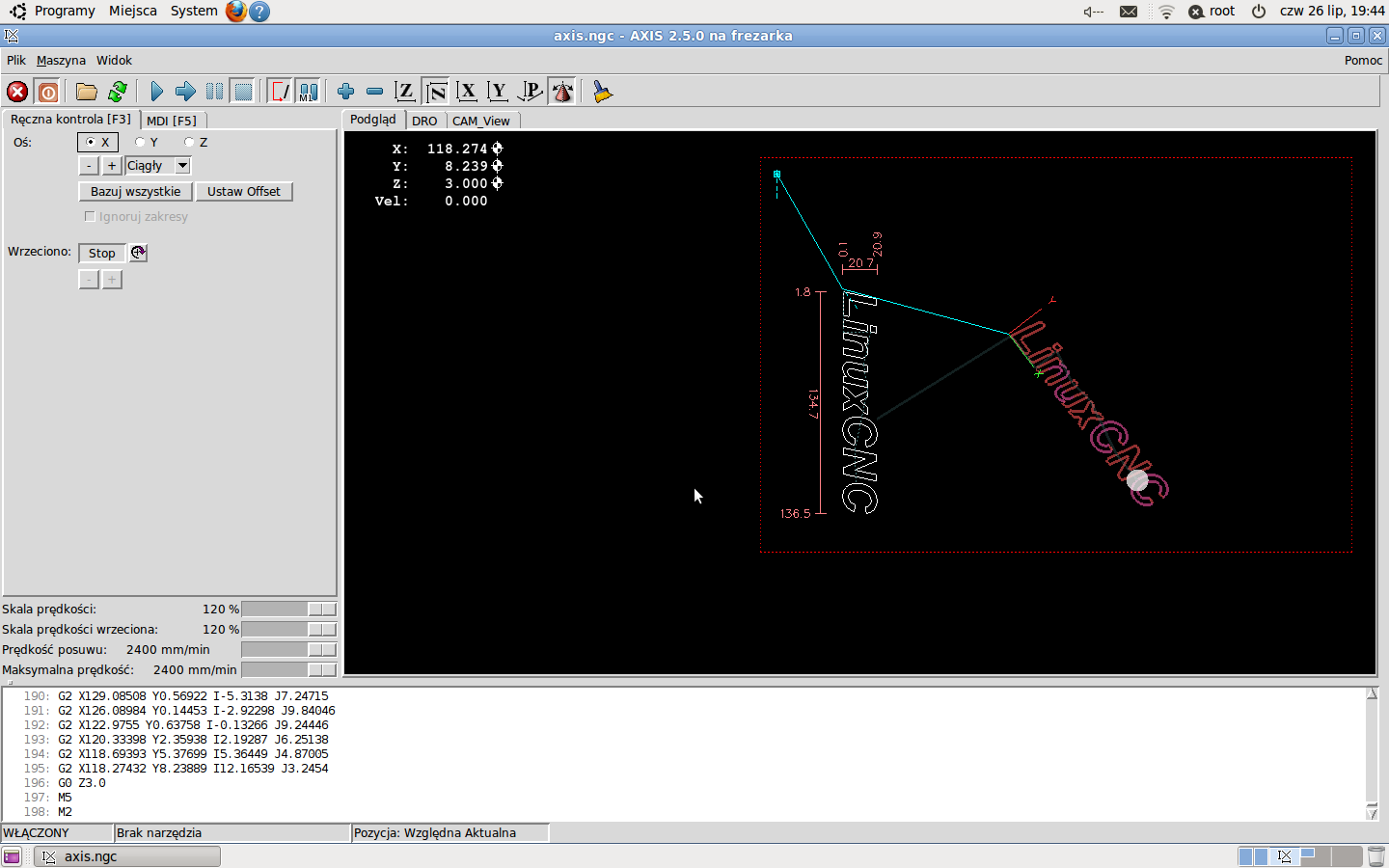Zoom out with the blue minus icon
This screenshot has width=1389, height=868.
coord(374,92)
